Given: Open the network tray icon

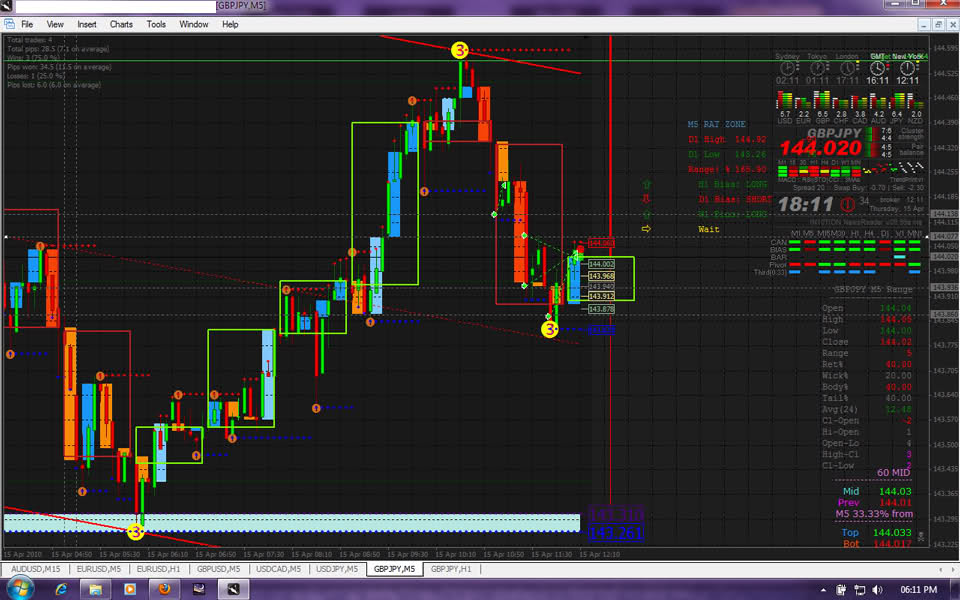Looking at the screenshot, I should [860, 590].
